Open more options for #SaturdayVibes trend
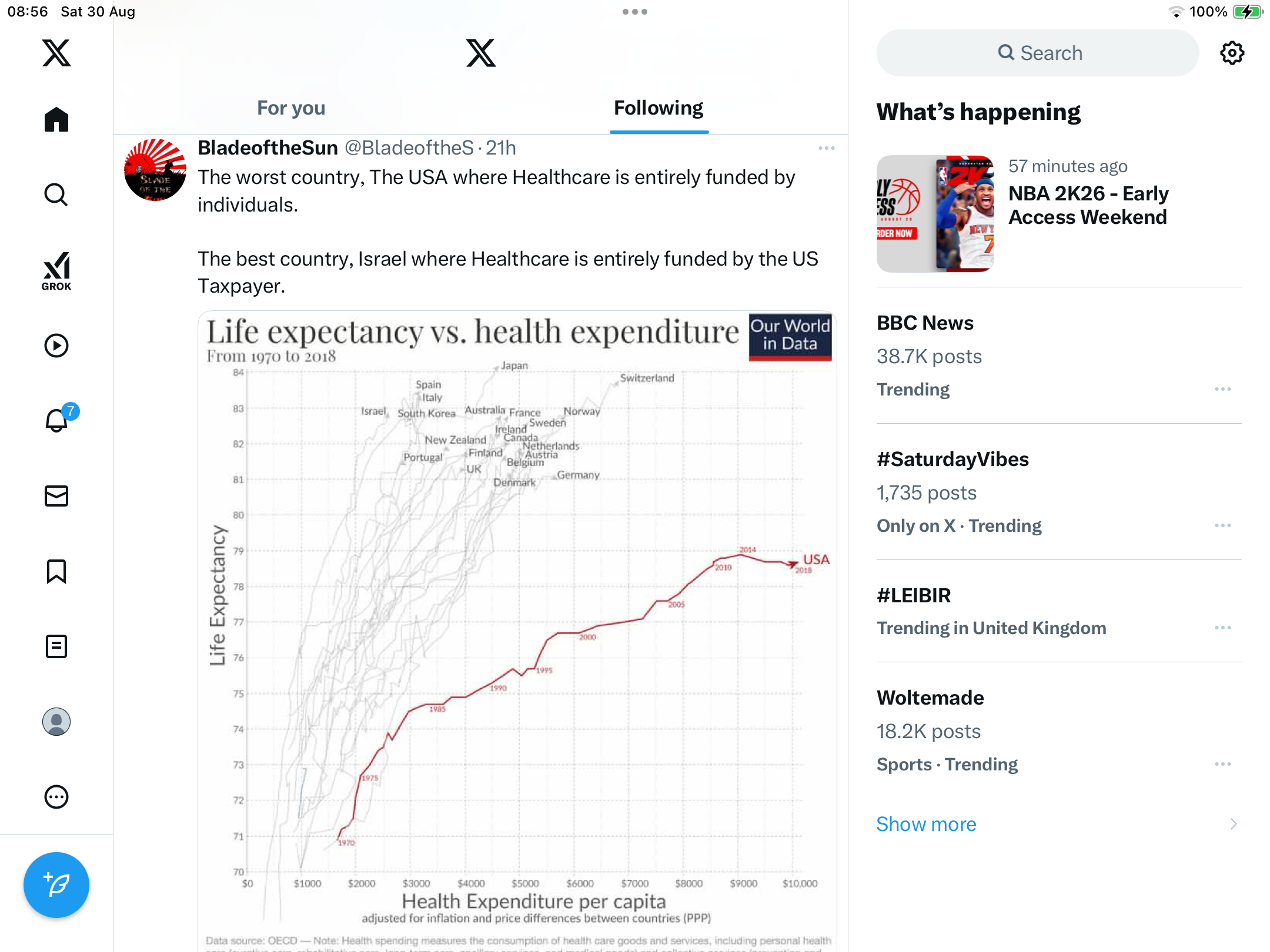The image size is (1270, 952). point(1222,525)
